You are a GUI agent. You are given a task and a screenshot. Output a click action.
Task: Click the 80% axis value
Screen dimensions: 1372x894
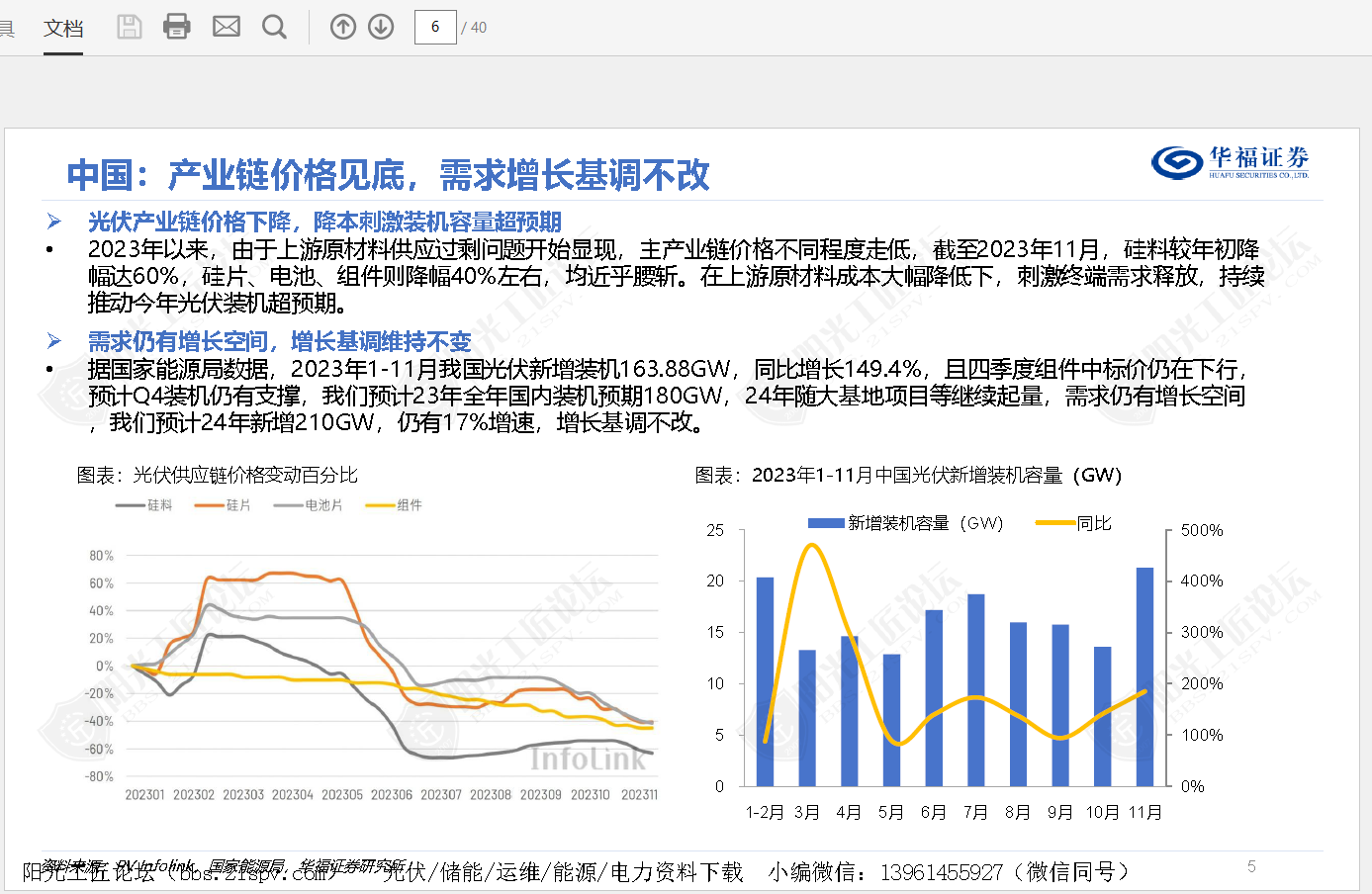(x=101, y=556)
